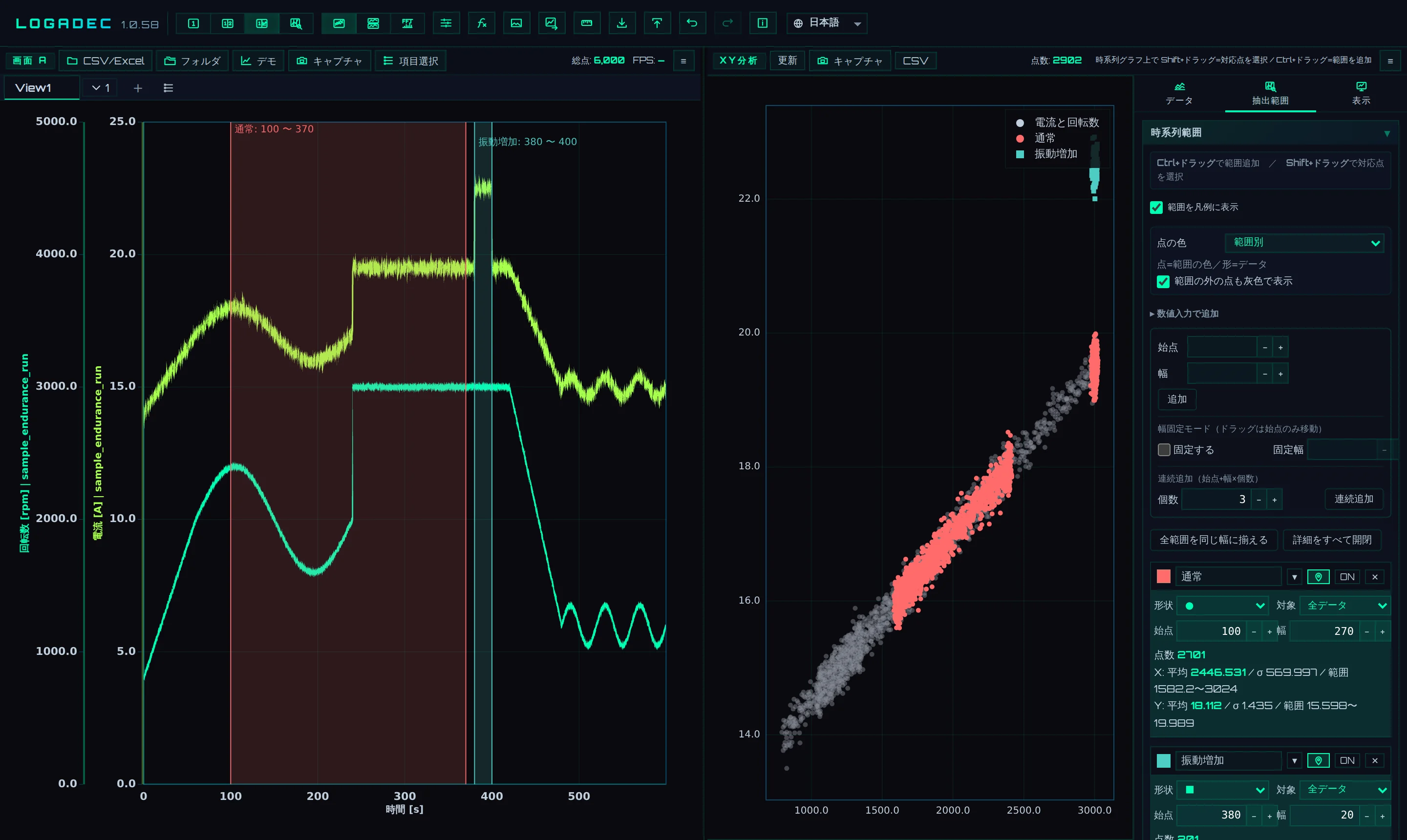Add a new view with the plus icon
This screenshot has width=1407, height=840.
(x=138, y=88)
